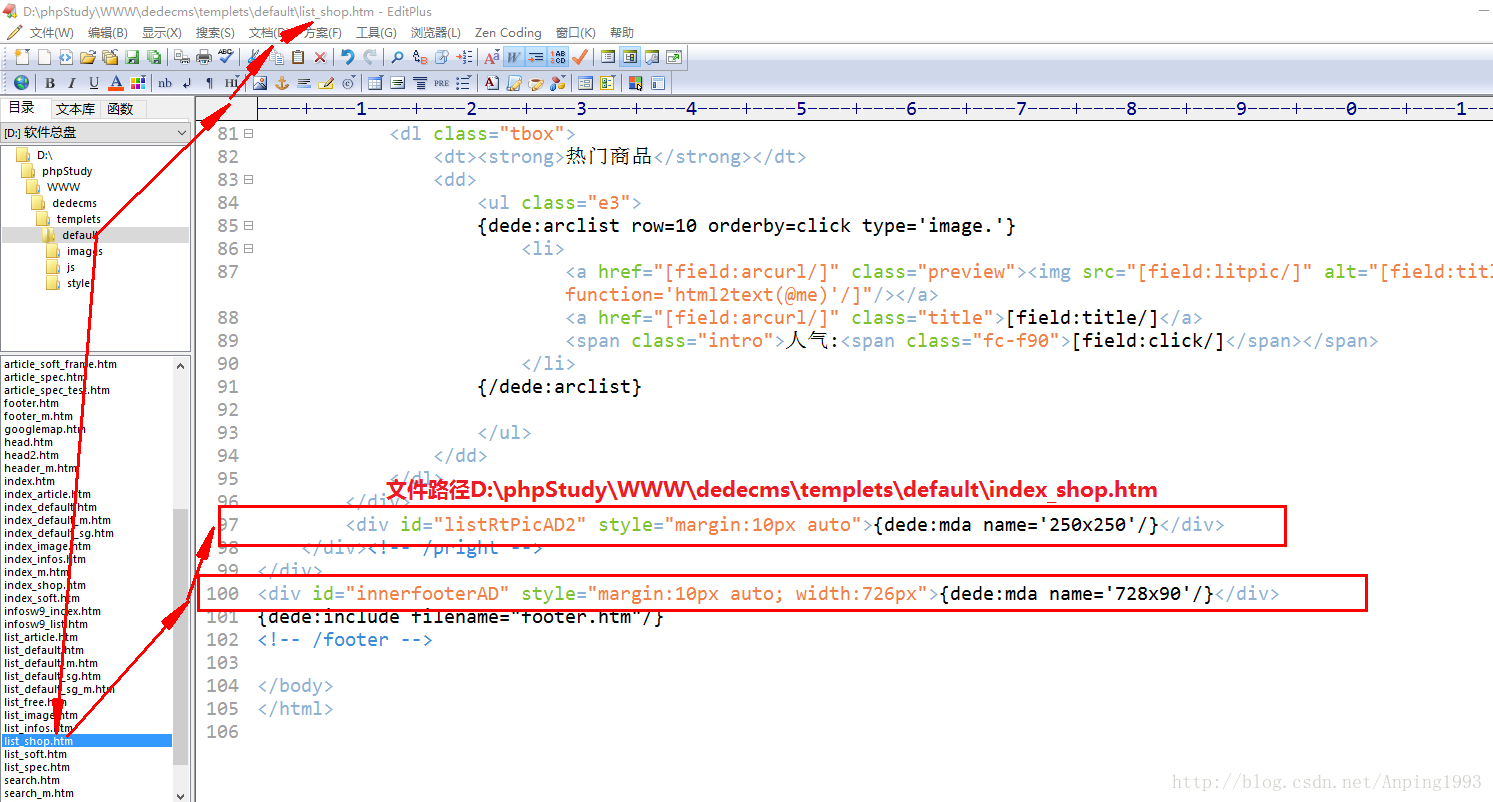The image size is (1493, 802).
Task: Open the 工具(G) menu
Action: click(376, 33)
